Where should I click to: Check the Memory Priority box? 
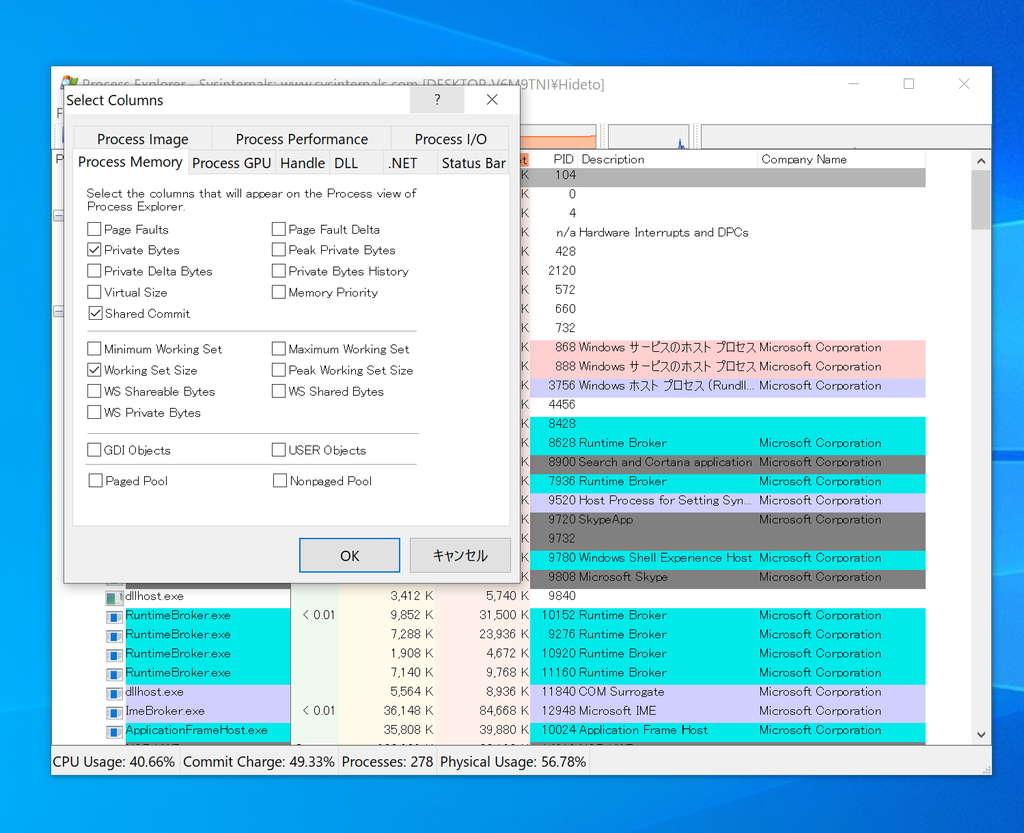(279, 292)
